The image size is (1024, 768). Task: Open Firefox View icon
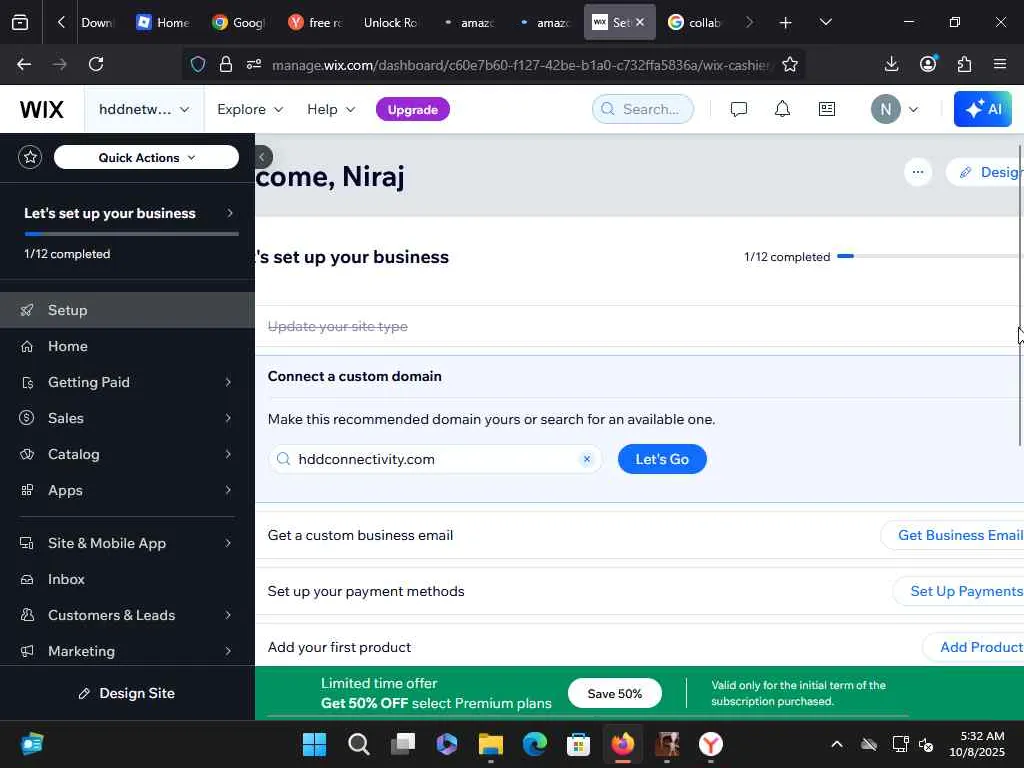click(20, 22)
